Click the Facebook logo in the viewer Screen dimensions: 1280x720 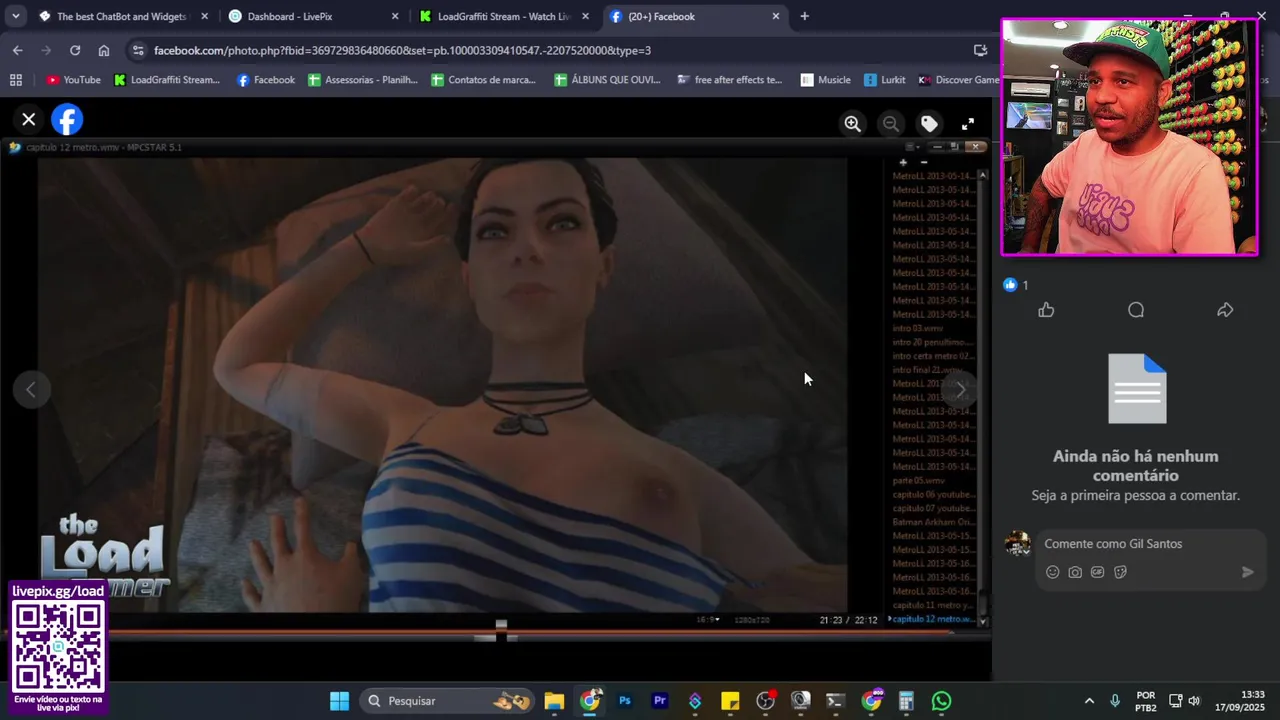pos(67,120)
